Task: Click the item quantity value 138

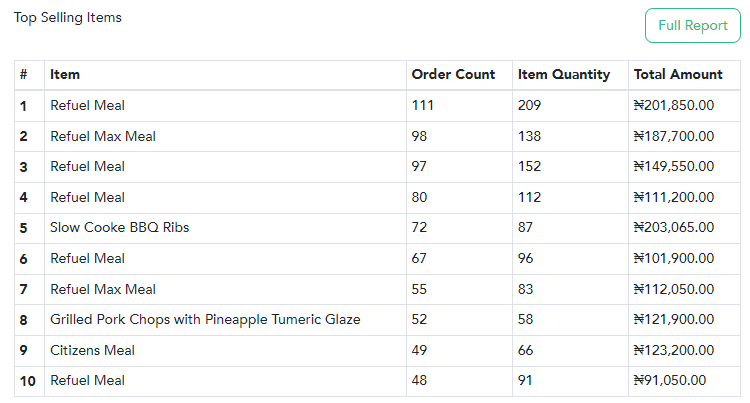Action: pyautogui.click(x=529, y=136)
